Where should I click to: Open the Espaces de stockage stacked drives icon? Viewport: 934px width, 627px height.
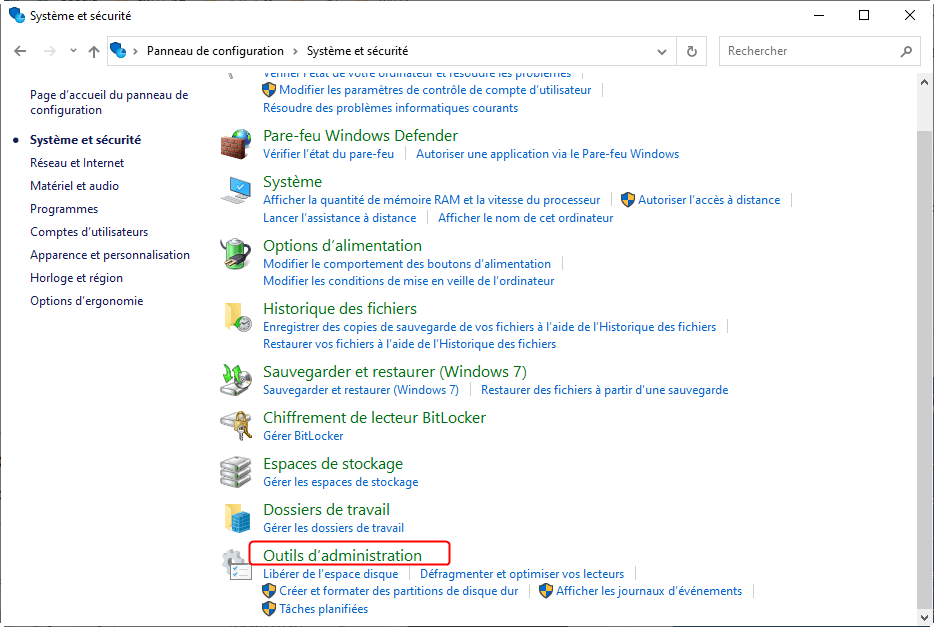click(235, 472)
